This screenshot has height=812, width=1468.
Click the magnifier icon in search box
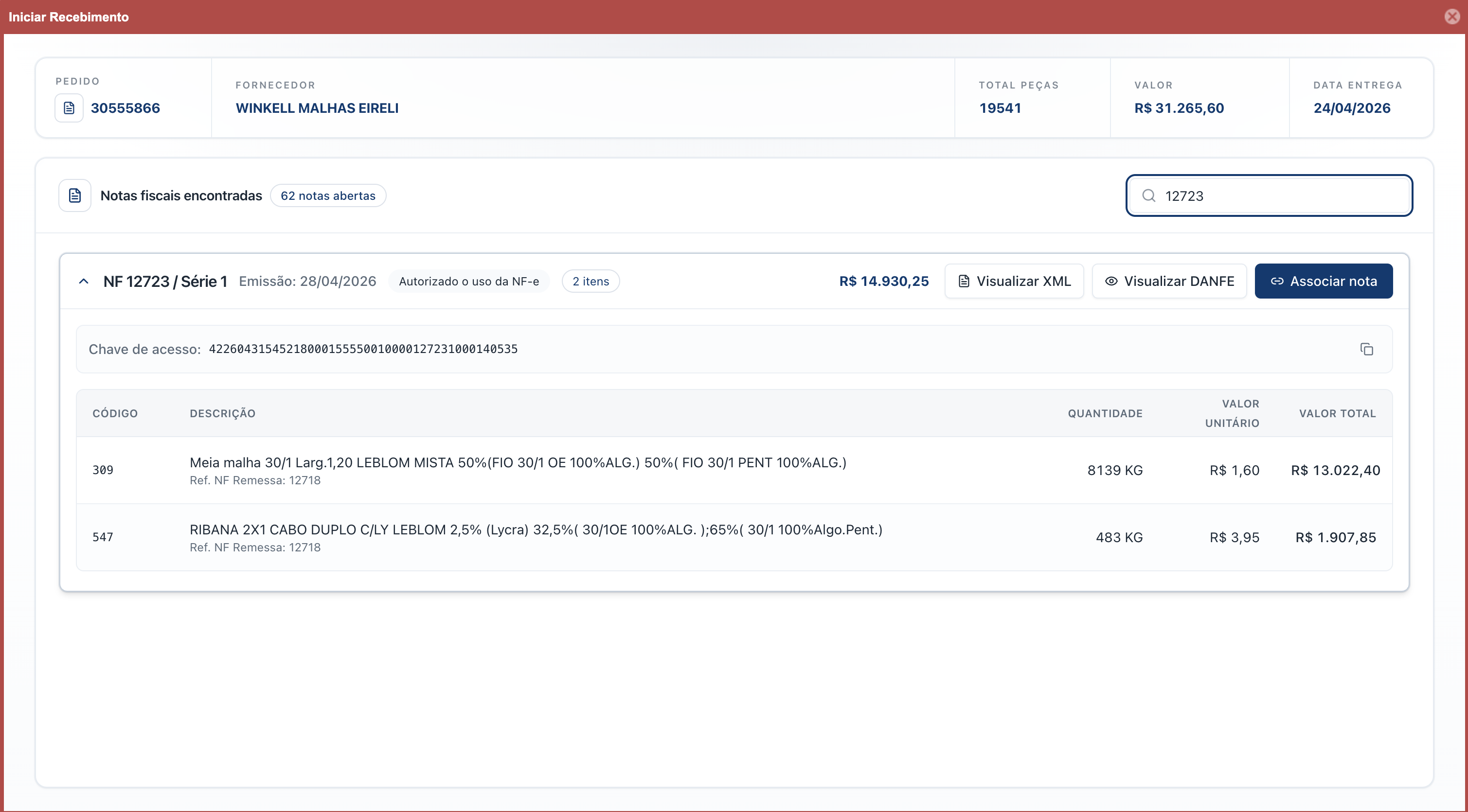1149,195
